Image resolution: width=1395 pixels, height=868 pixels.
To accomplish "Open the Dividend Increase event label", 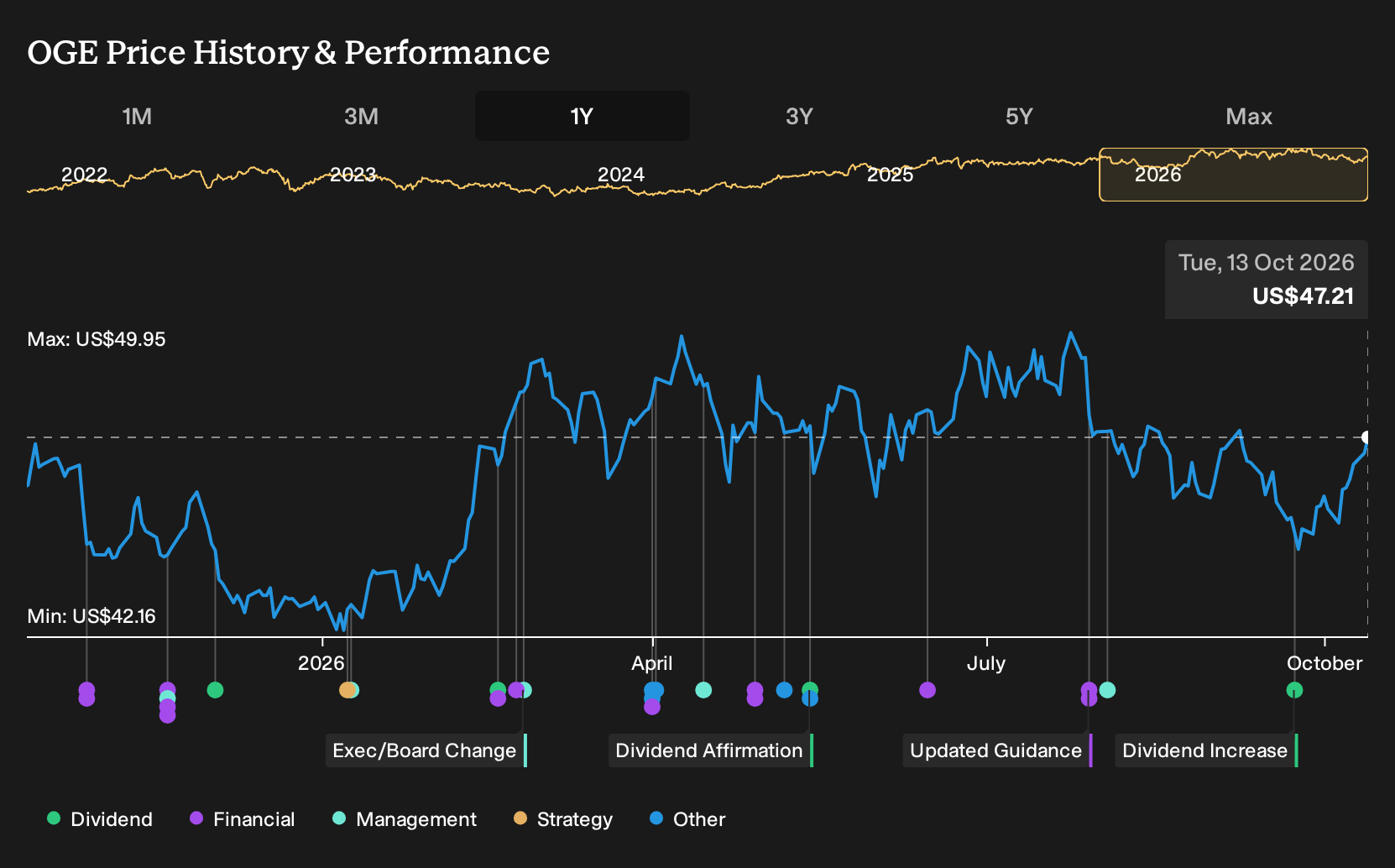I will coord(1206,750).
